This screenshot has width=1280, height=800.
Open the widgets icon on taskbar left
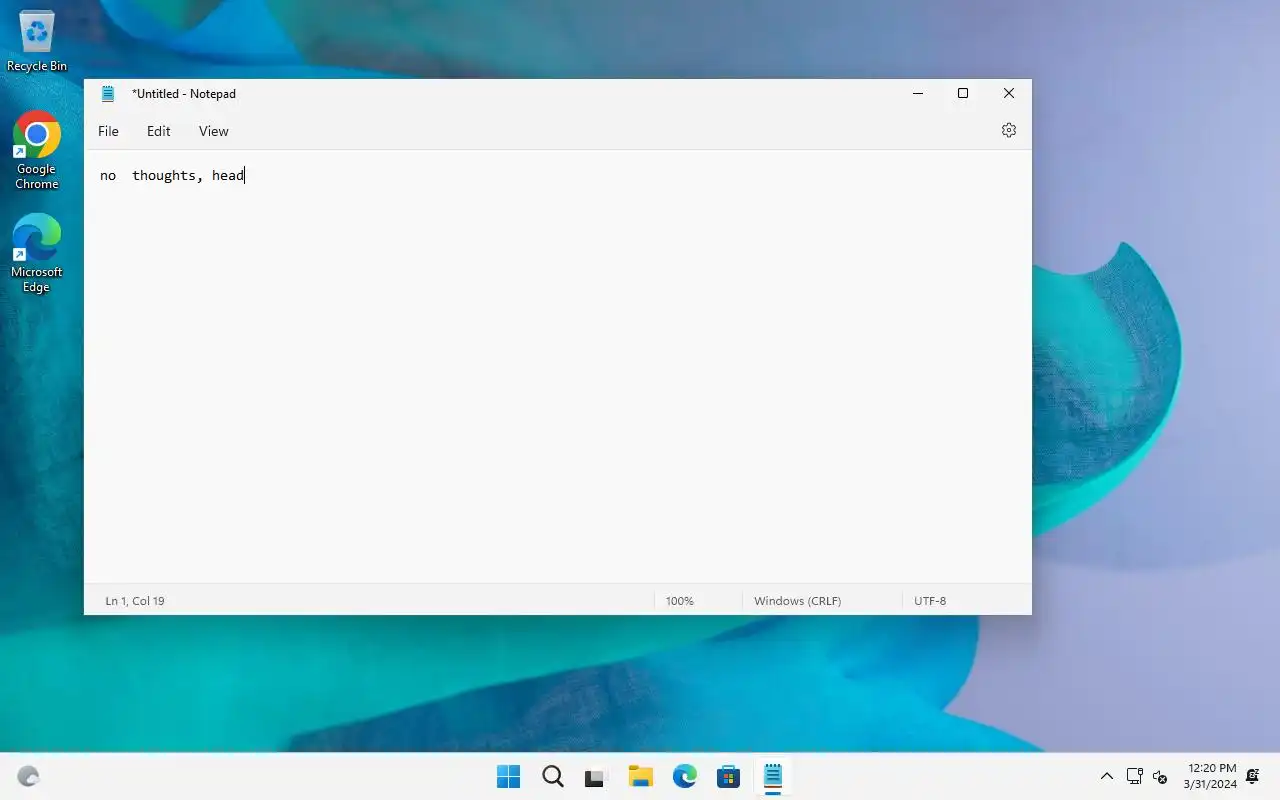[x=28, y=776]
